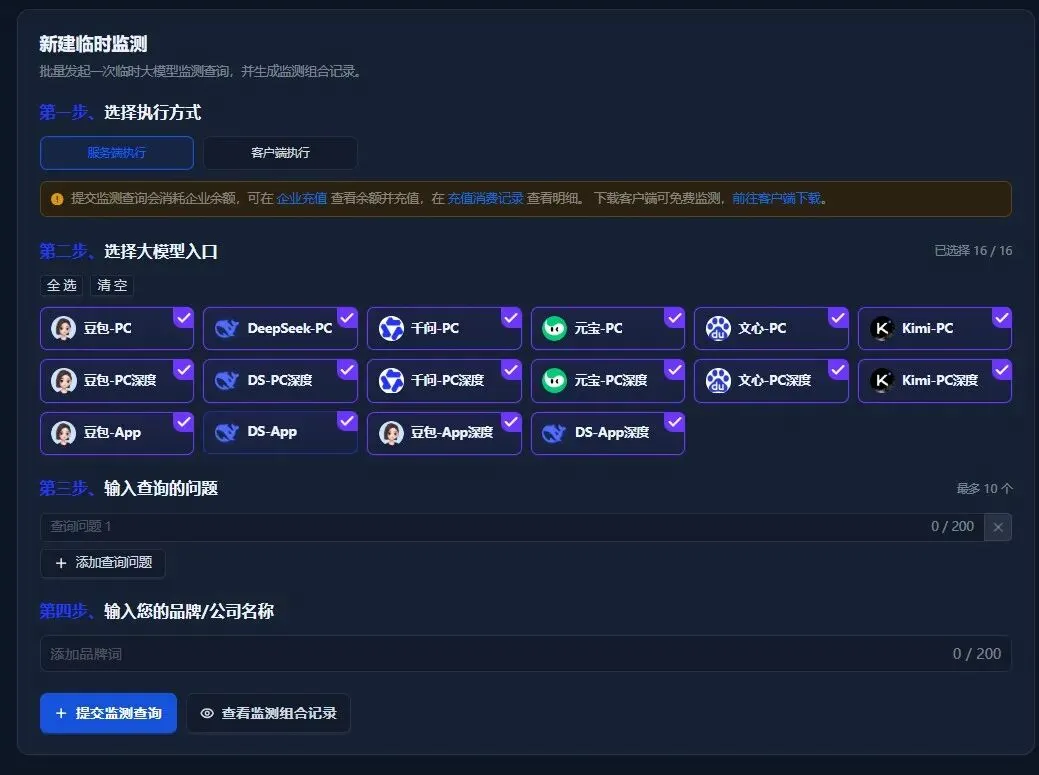
Task: Switch to 客户端执行 execution mode
Action: 280,153
